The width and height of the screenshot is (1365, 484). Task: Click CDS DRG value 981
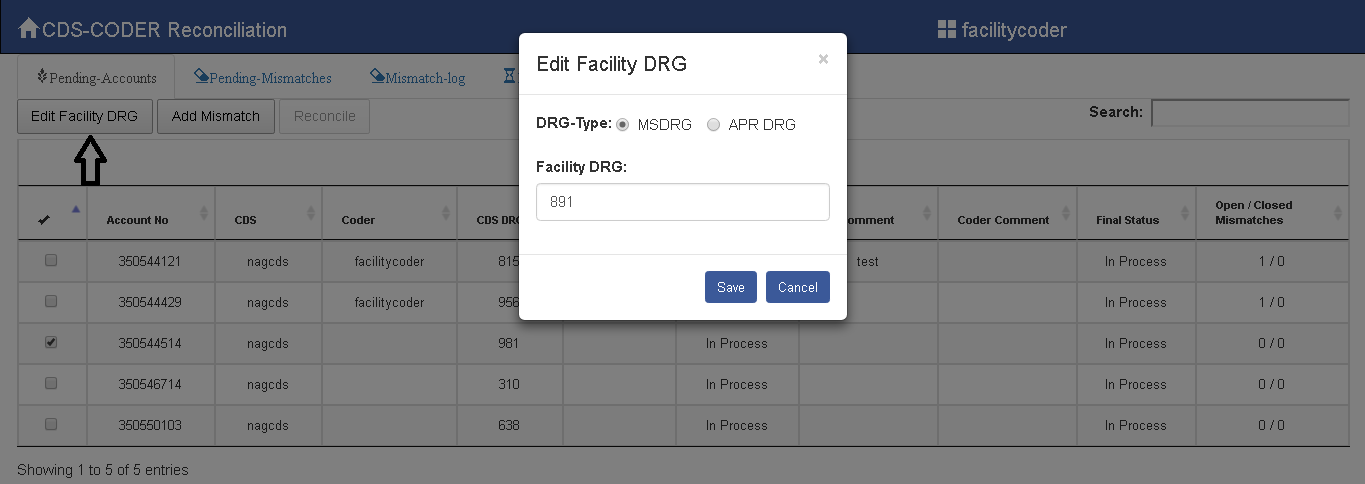509,343
